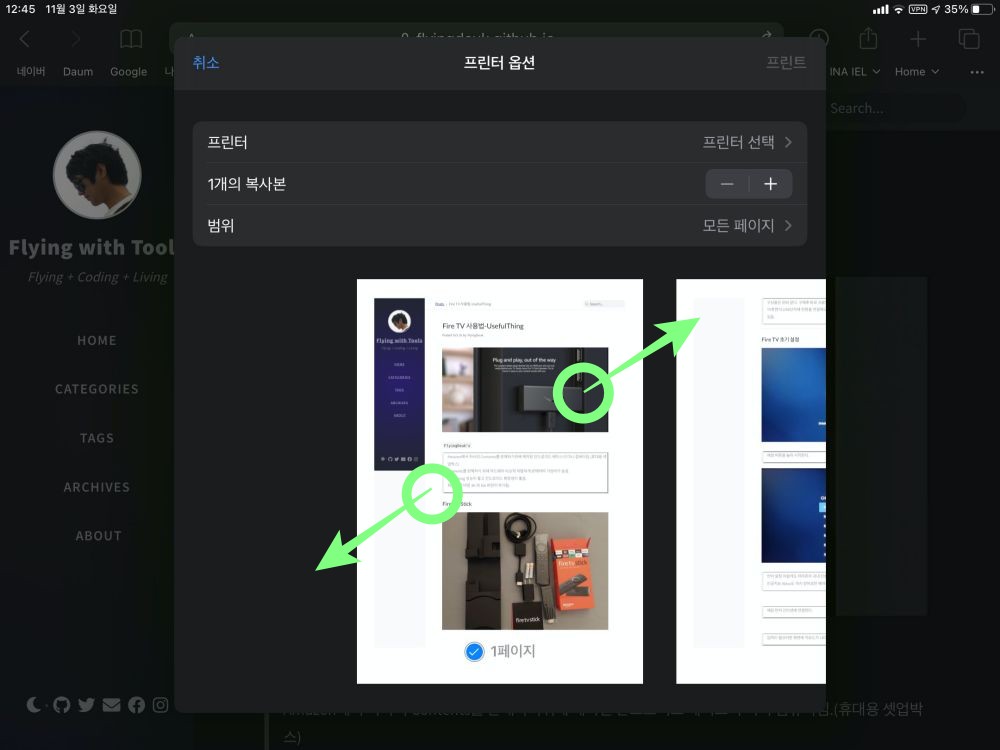Viewport: 1000px width, 750px height.
Task: Open the Home dropdown in the tab bar
Action: pos(916,71)
